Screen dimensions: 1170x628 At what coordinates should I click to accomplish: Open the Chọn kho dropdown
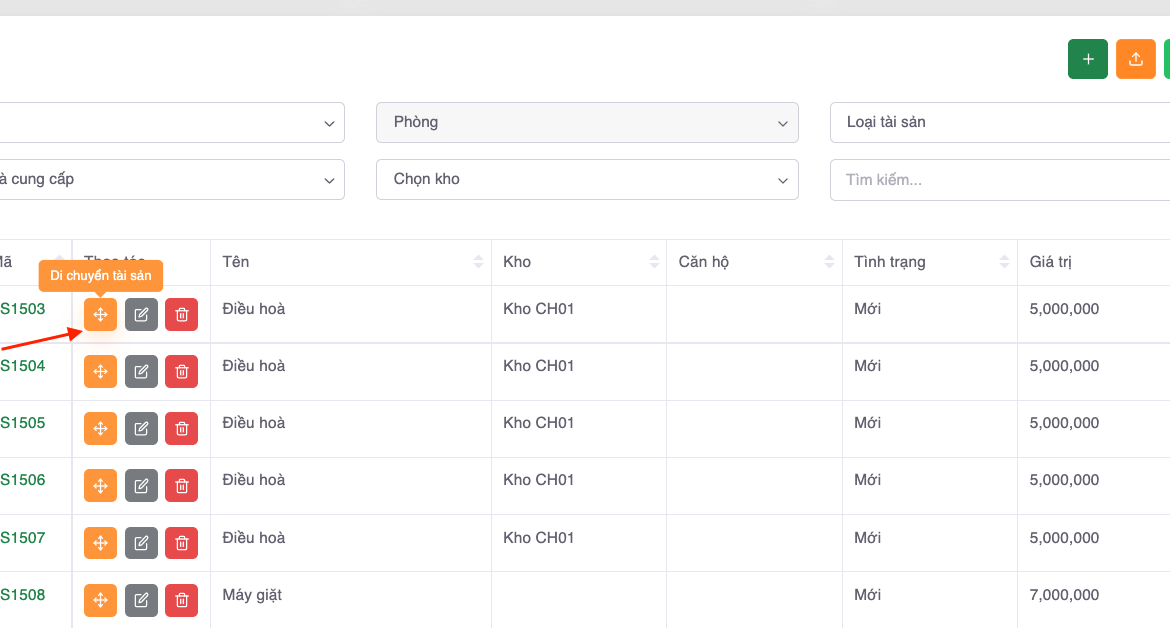click(587, 179)
